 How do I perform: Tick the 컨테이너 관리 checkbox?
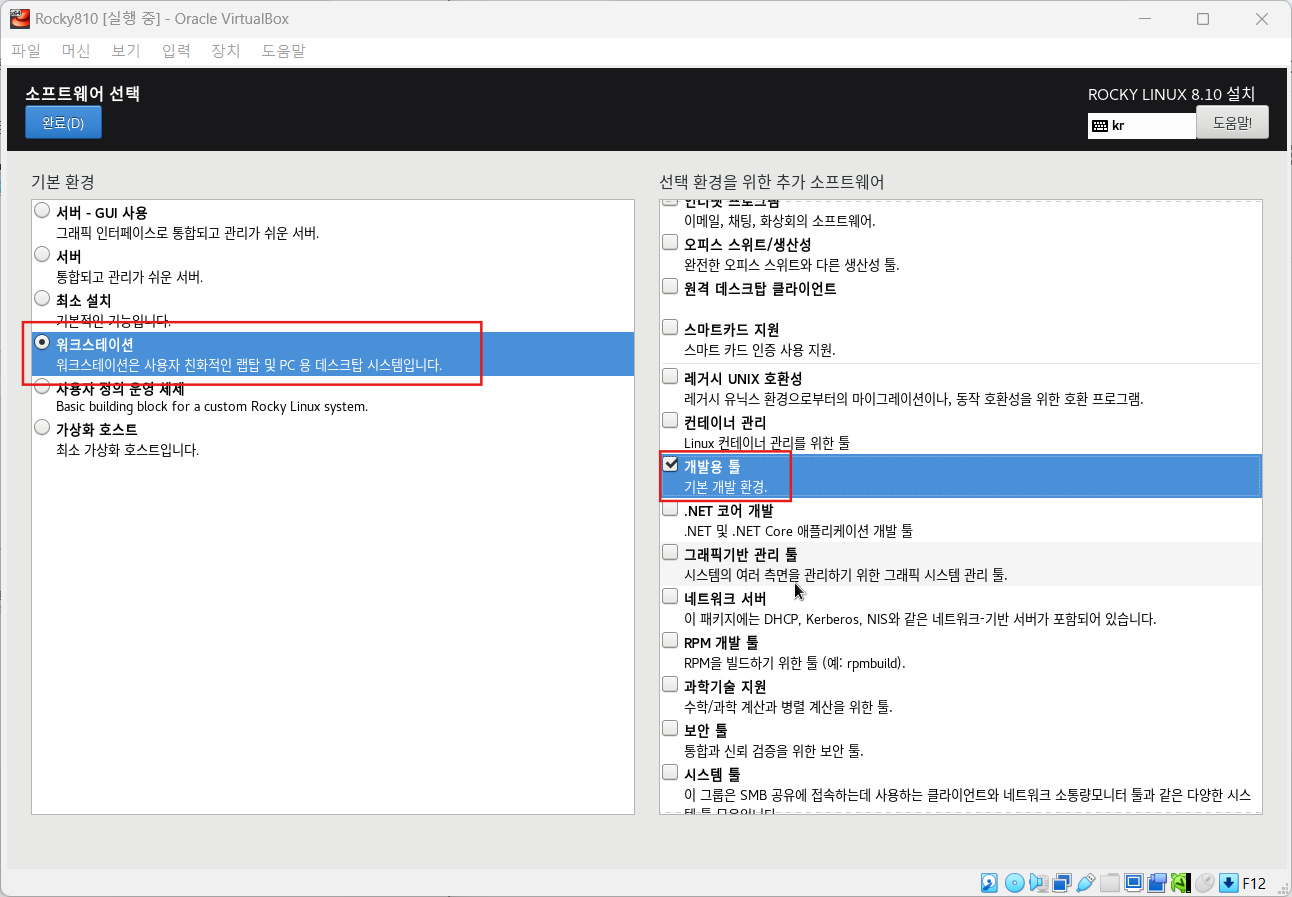click(670, 420)
